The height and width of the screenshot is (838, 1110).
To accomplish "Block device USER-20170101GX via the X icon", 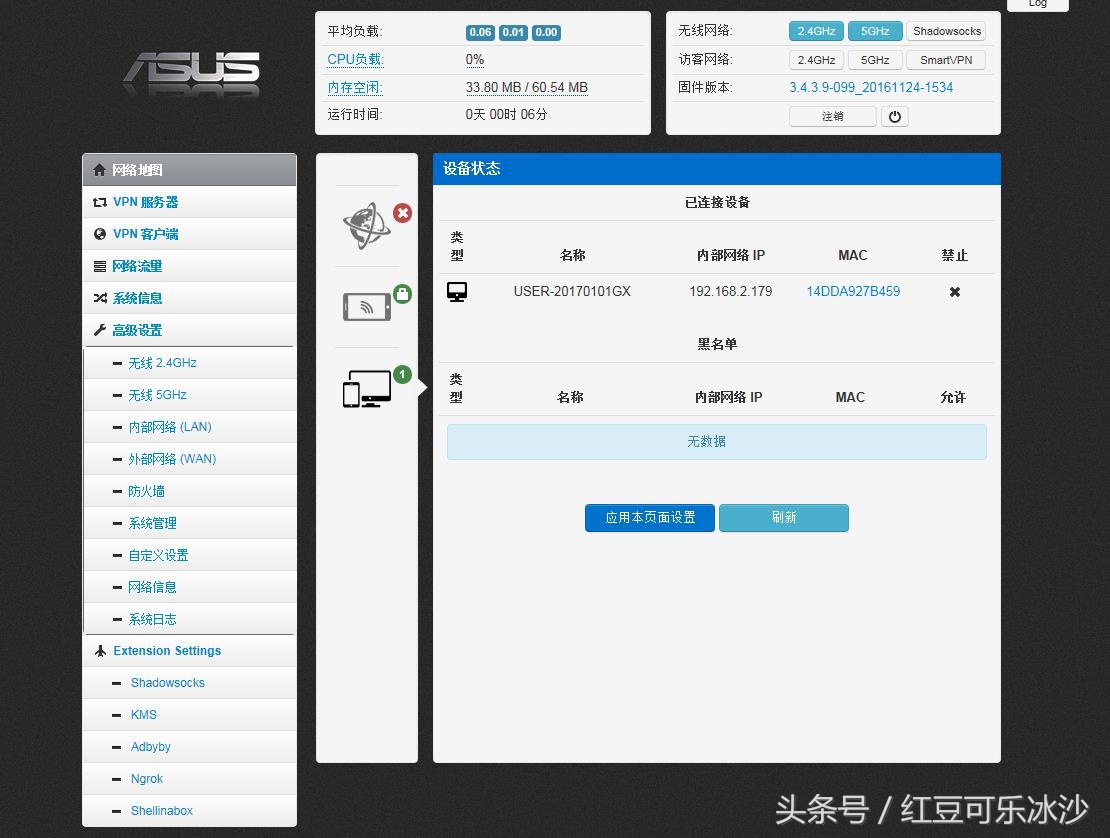I will click(x=954, y=292).
